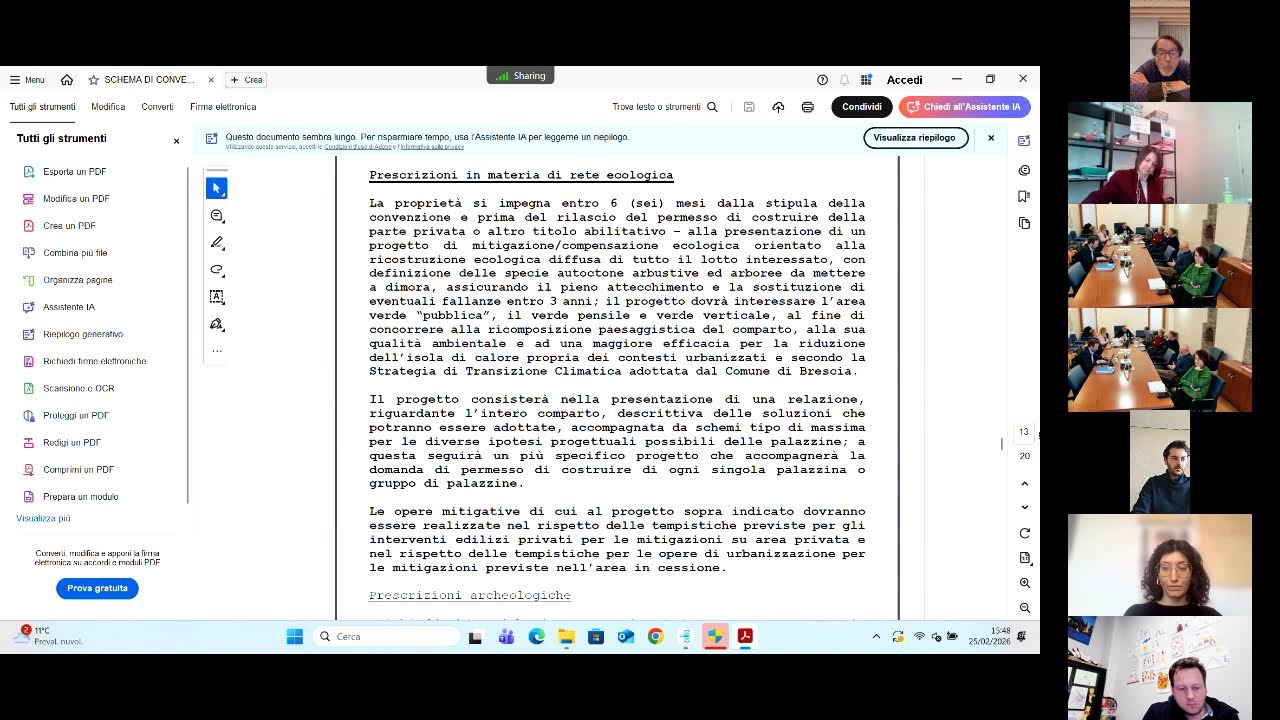
Task: Zoom in with magnifier plus icon
Action: pyautogui.click(x=1024, y=583)
